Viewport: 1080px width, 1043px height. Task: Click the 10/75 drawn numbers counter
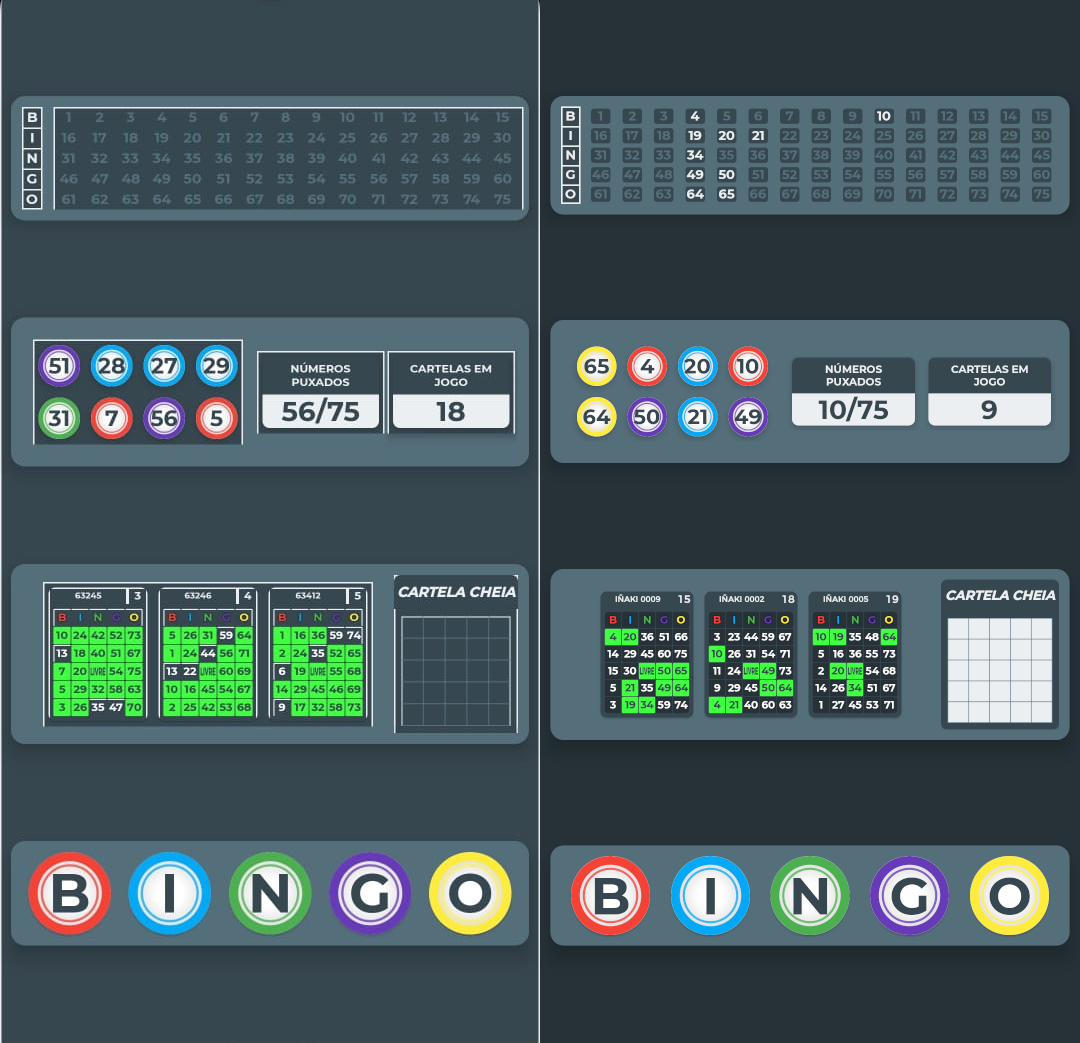tap(853, 410)
